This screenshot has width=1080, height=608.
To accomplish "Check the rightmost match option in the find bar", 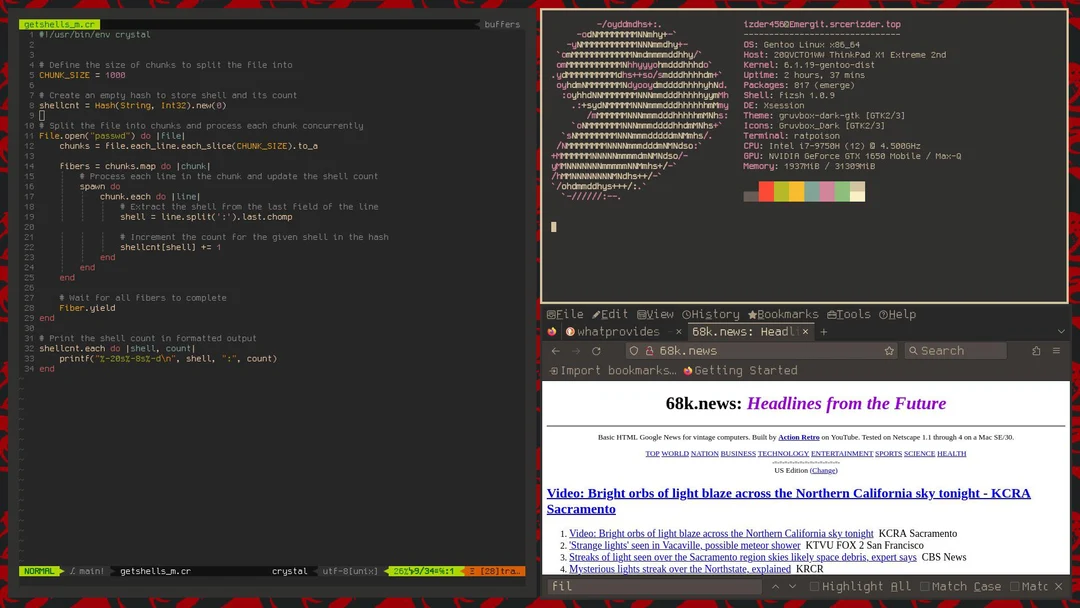I will [x=1012, y=586].
